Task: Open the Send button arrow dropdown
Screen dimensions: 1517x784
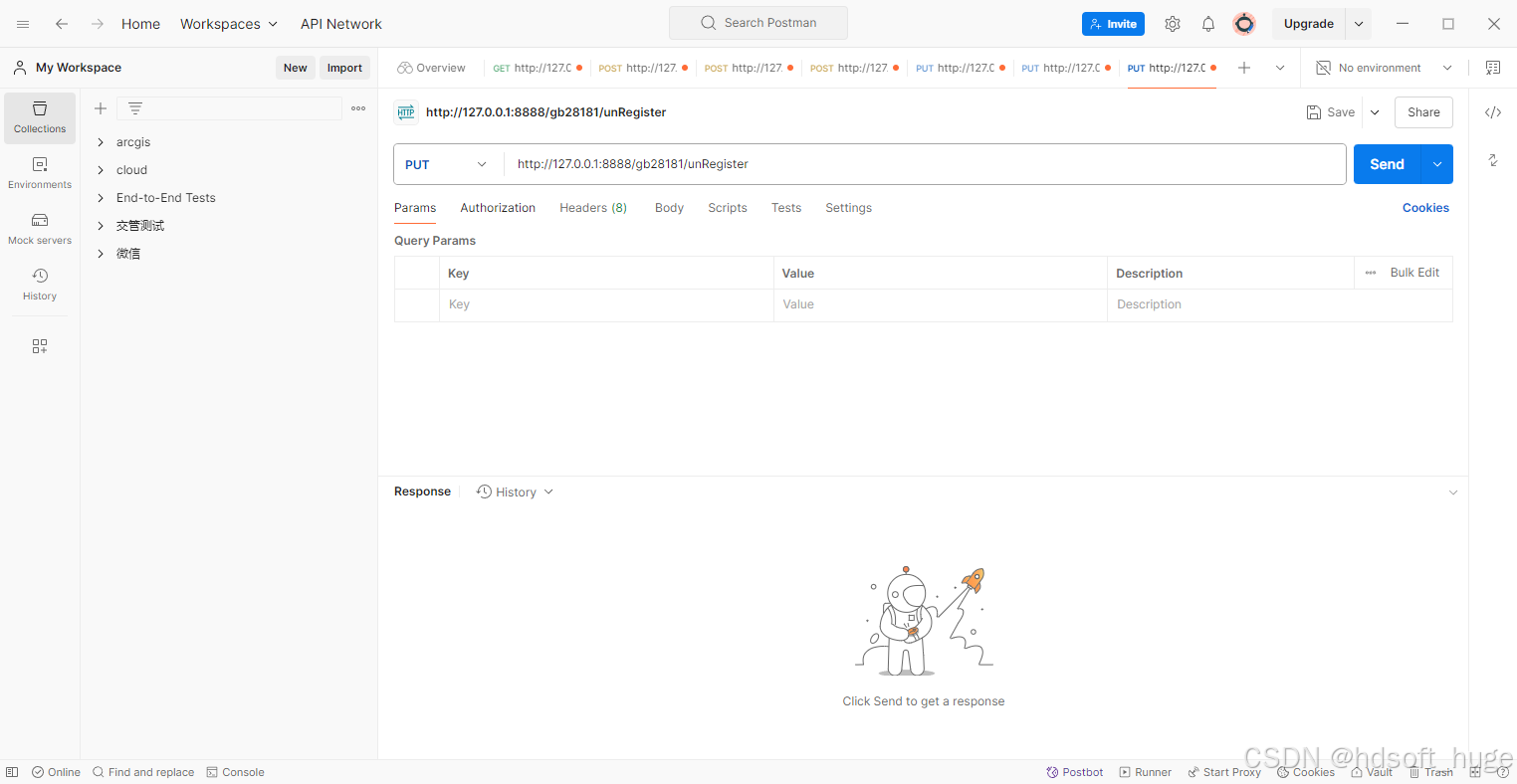Action: click(x=1437, y=164)
